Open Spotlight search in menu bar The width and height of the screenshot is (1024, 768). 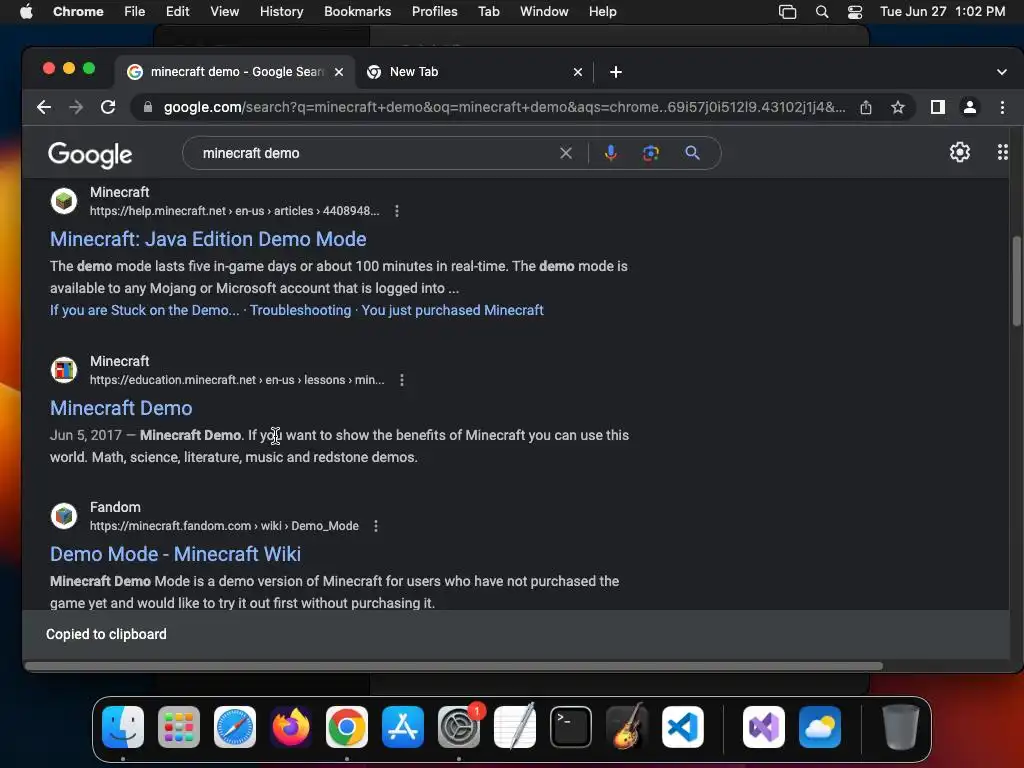(x=822, y=12)
